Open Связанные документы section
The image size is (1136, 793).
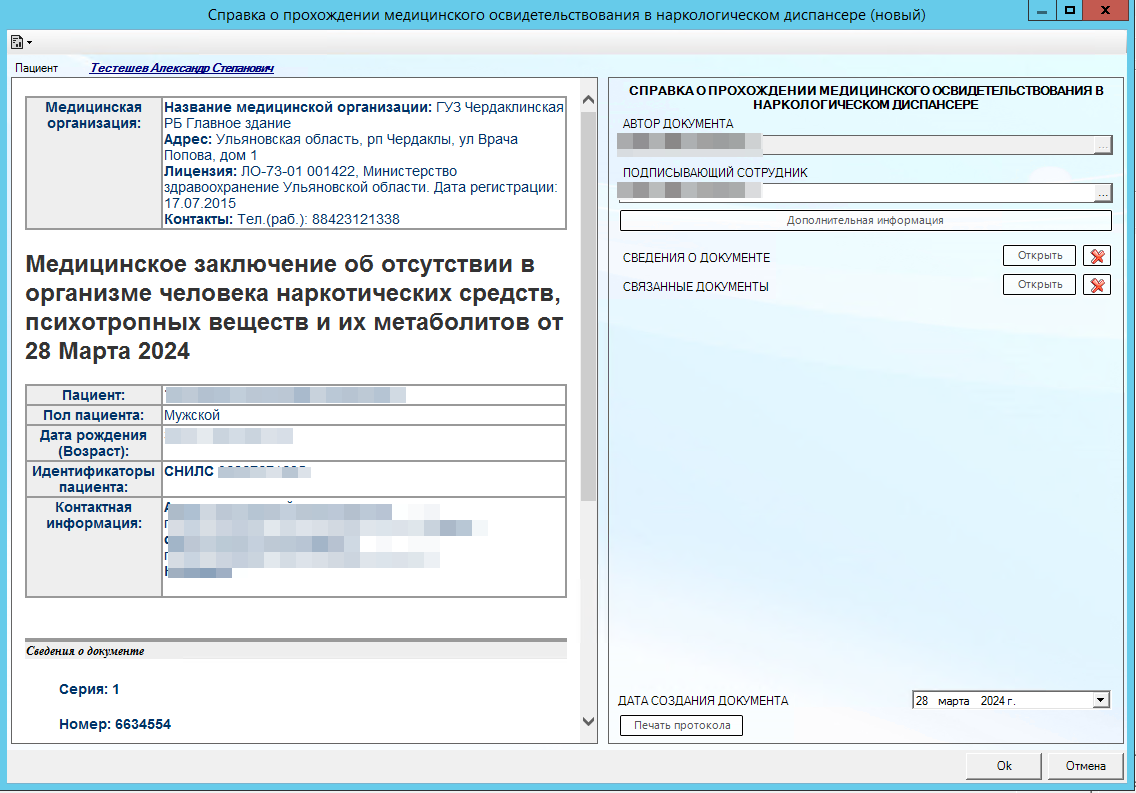click(x=1040, y=285)
